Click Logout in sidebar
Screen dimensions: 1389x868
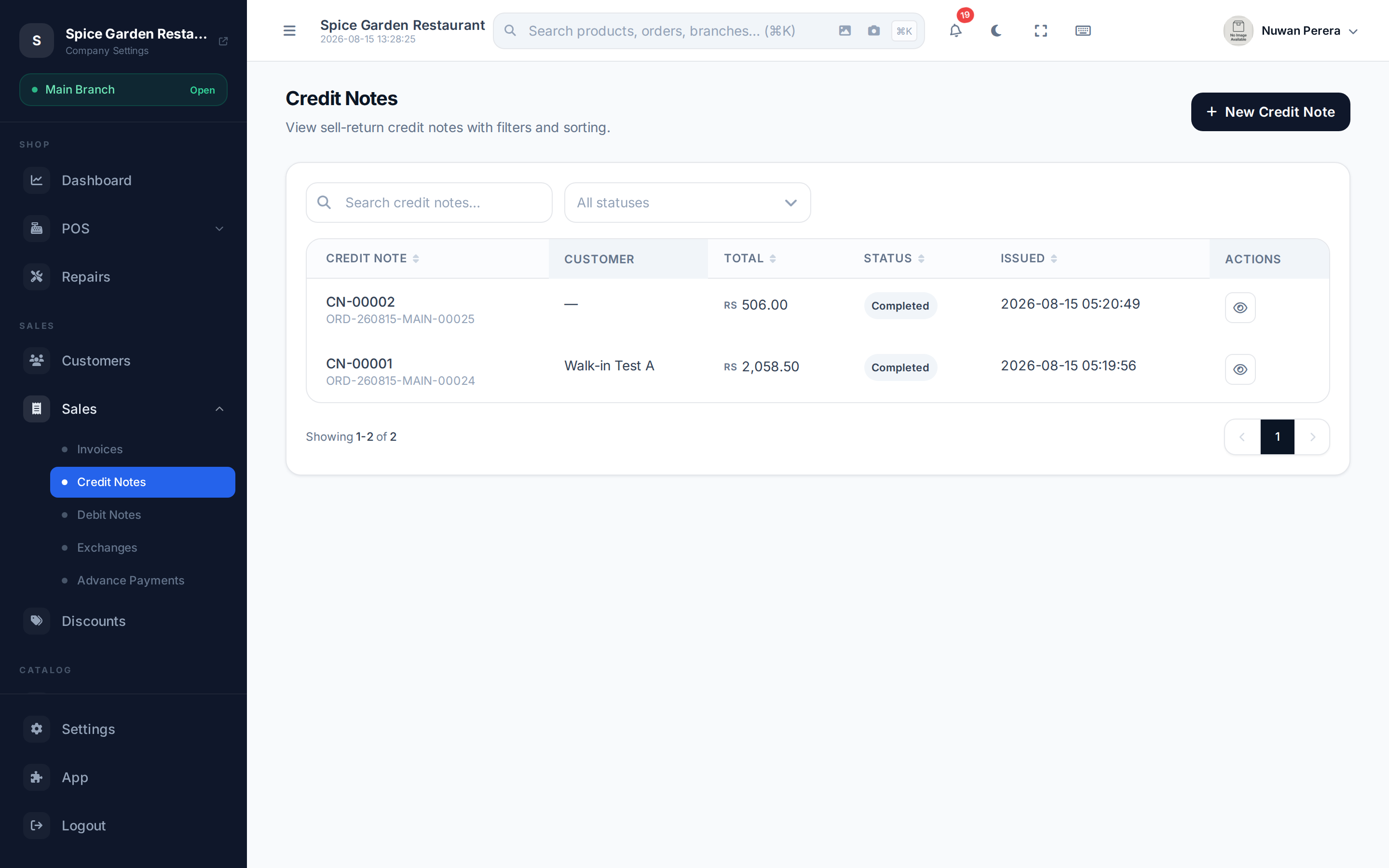click(x=123, y=826)
